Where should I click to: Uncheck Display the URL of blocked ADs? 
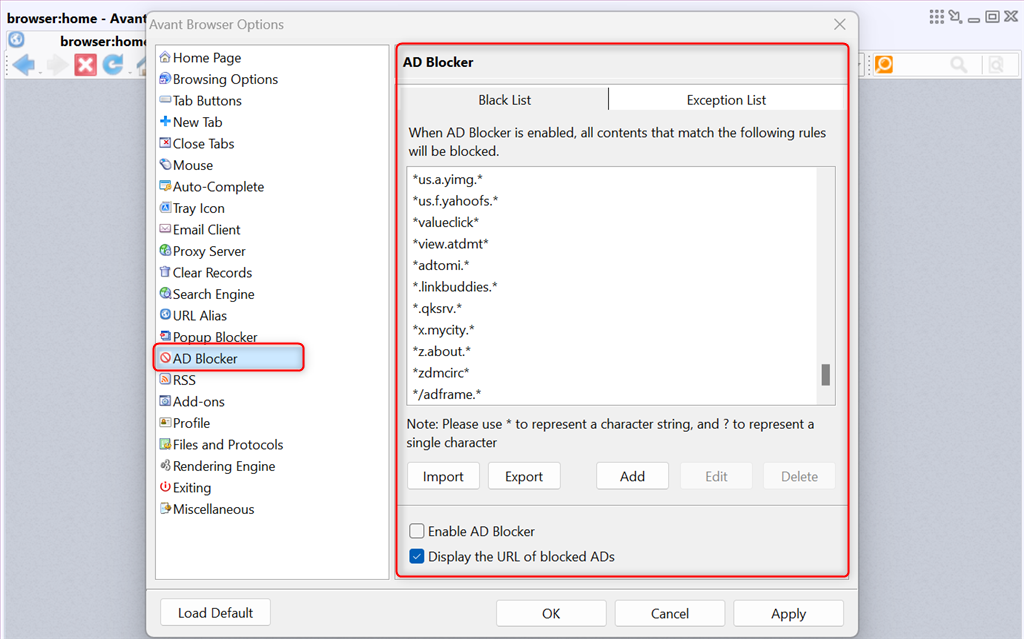417,557
